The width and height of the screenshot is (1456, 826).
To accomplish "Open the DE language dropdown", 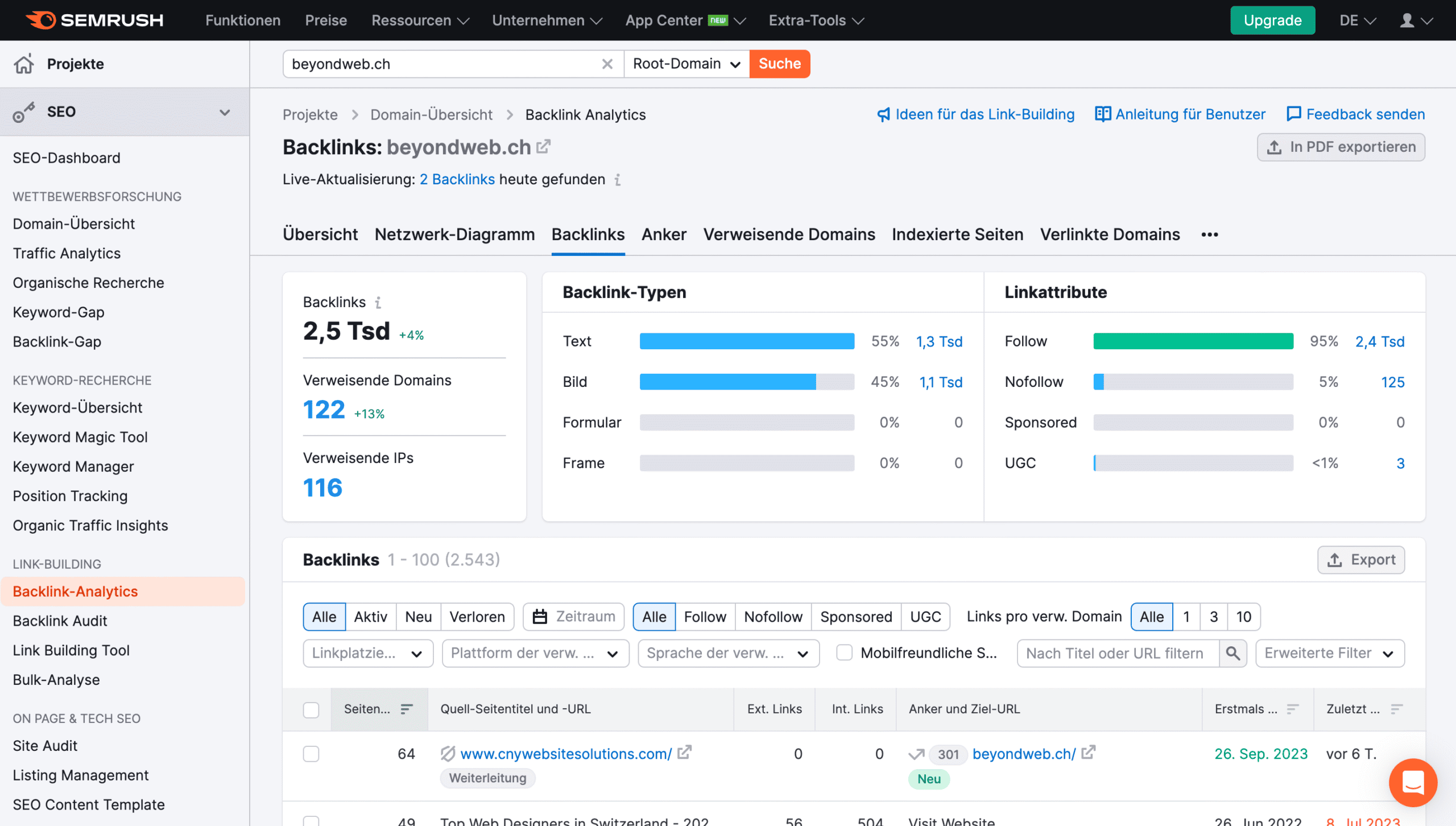I will click(1357, 20).
